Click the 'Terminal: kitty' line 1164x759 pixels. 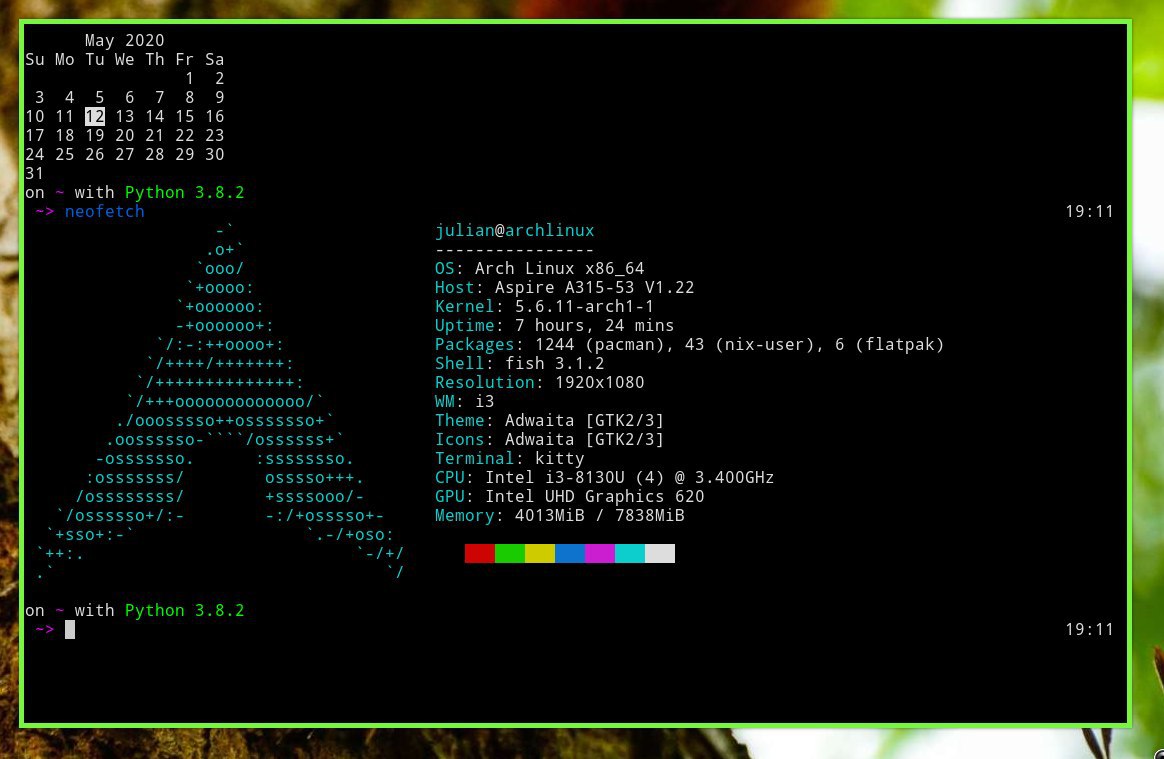(510, 458)
